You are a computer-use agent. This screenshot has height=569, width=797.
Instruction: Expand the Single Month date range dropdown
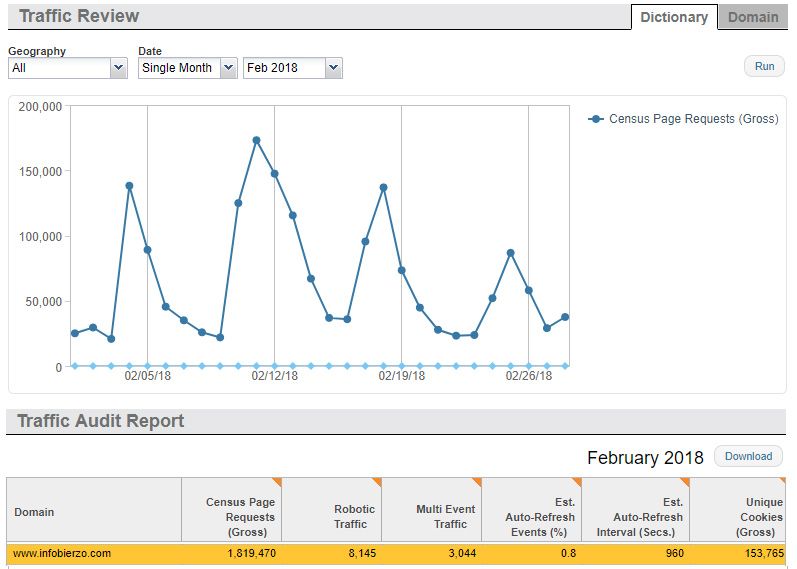[x=188, y=68]
